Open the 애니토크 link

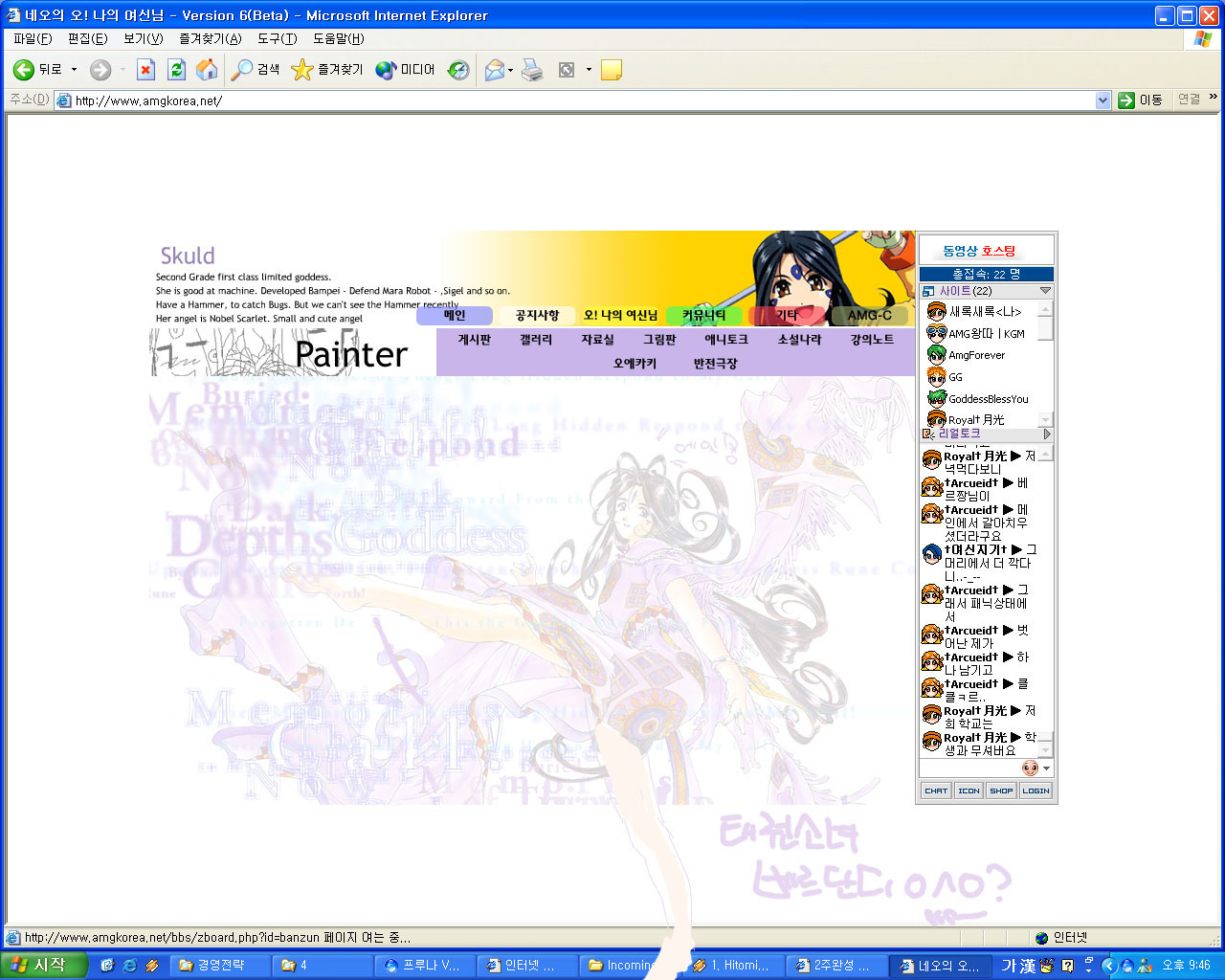click(x=726, y=340)
